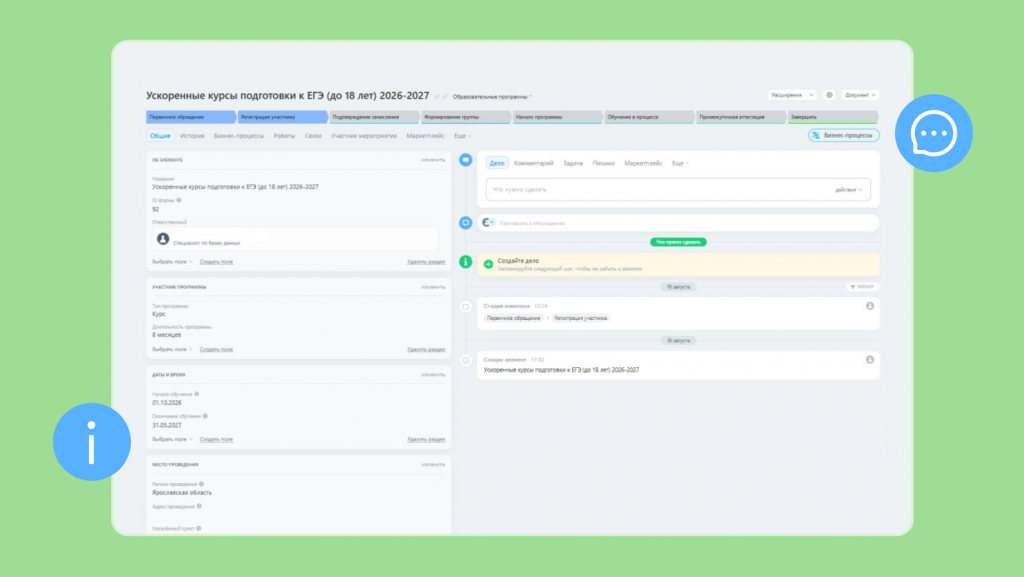The image size is (1024, 577).
Task: Select the Комментарий tab in the activity panel
Action: [x=534, y=163]
